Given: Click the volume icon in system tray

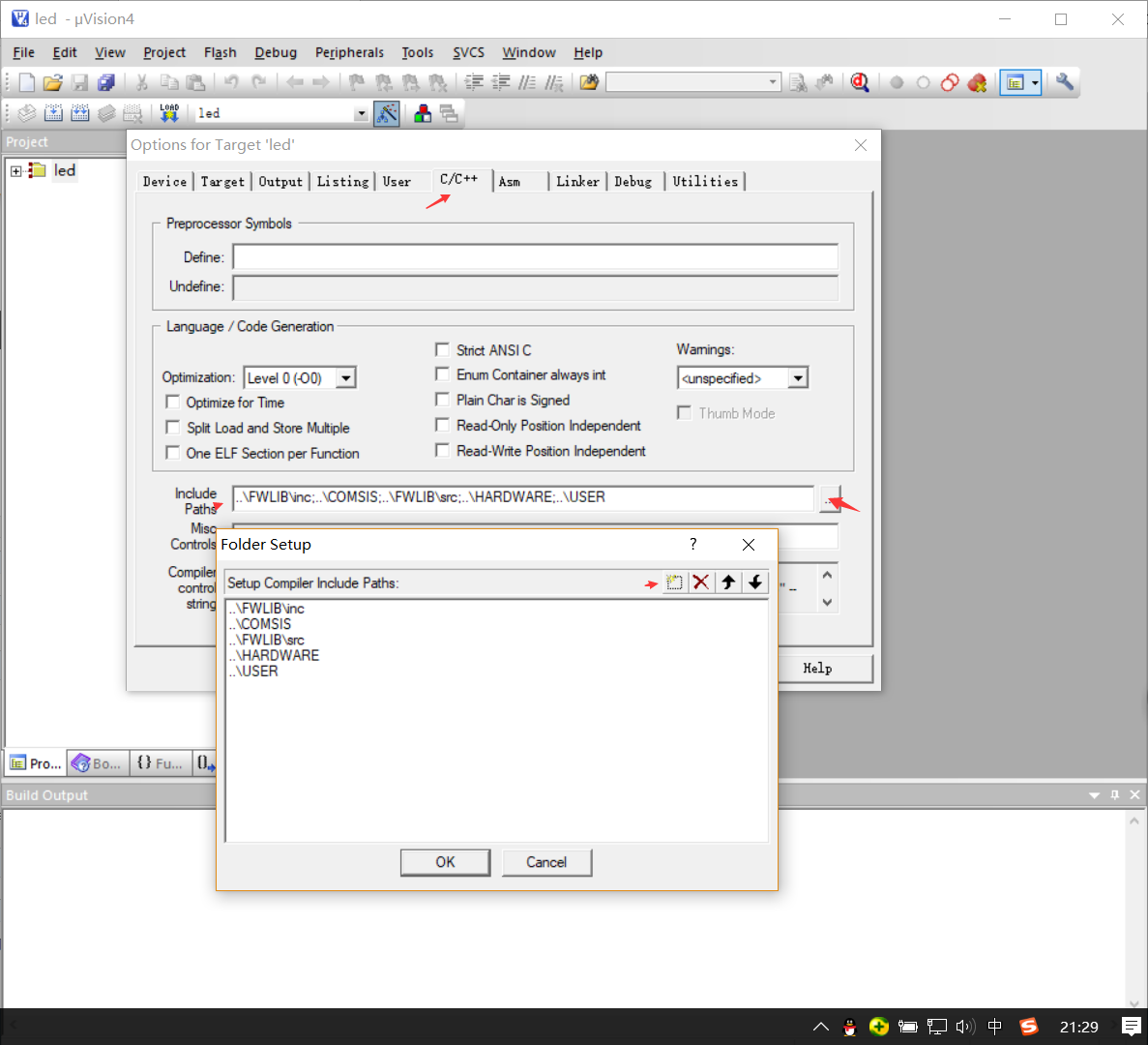Looking at the screenshot, I should (965, 1027).
